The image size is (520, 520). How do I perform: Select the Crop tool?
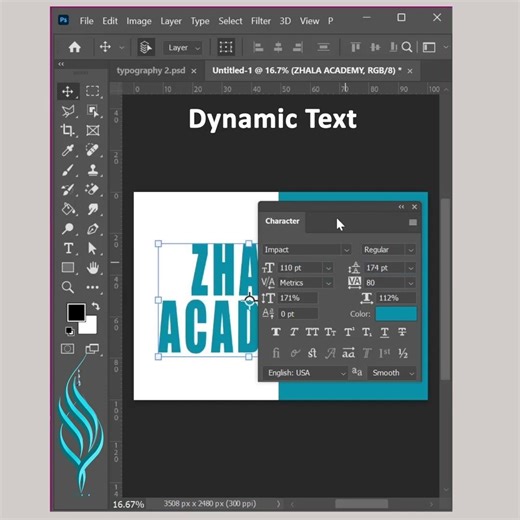68,130
